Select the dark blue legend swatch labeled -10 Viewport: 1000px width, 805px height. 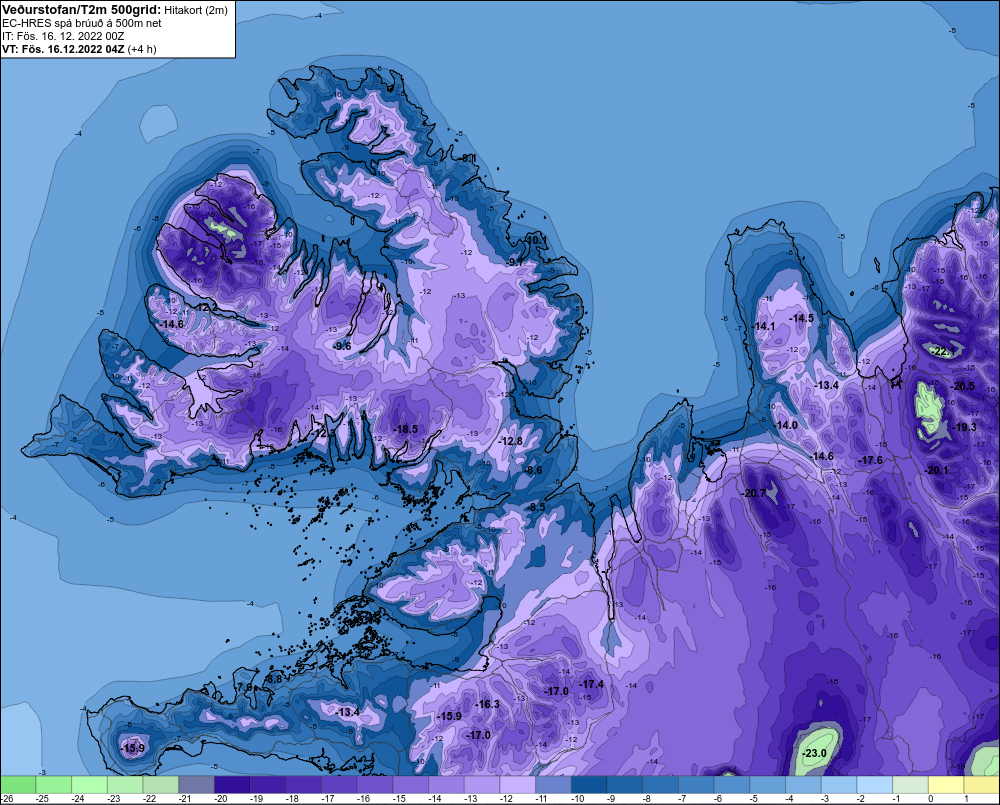click(589, 784)
